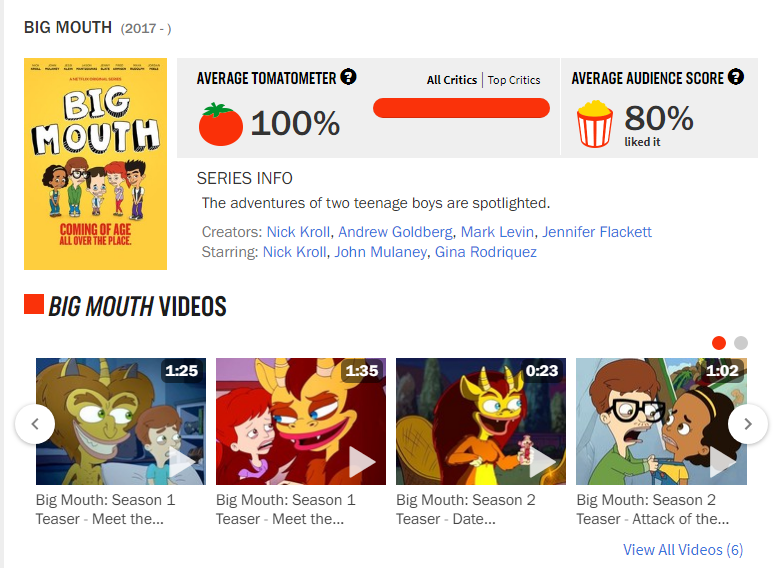Play the 0:23 Season 2 Date teaser
This screenshot has height=568, width=778.
pyautogui.click(x=481, y=421)
